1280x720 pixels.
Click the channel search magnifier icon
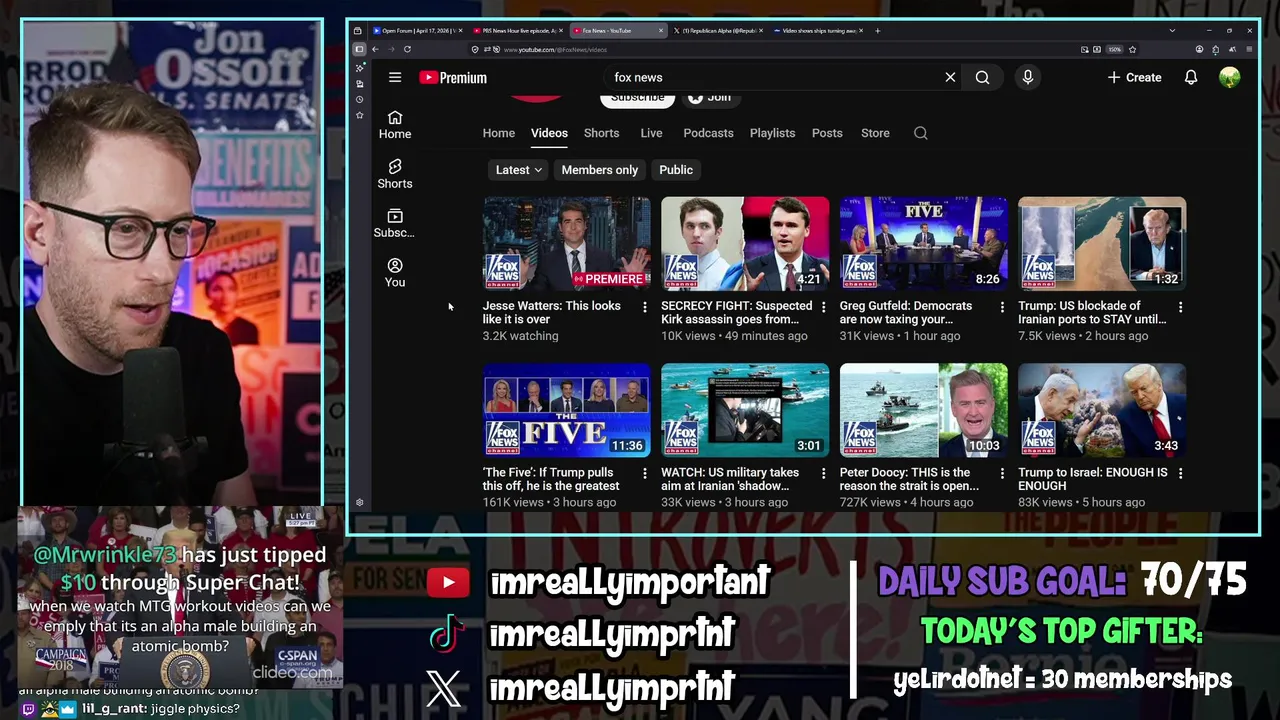point(921,133)
